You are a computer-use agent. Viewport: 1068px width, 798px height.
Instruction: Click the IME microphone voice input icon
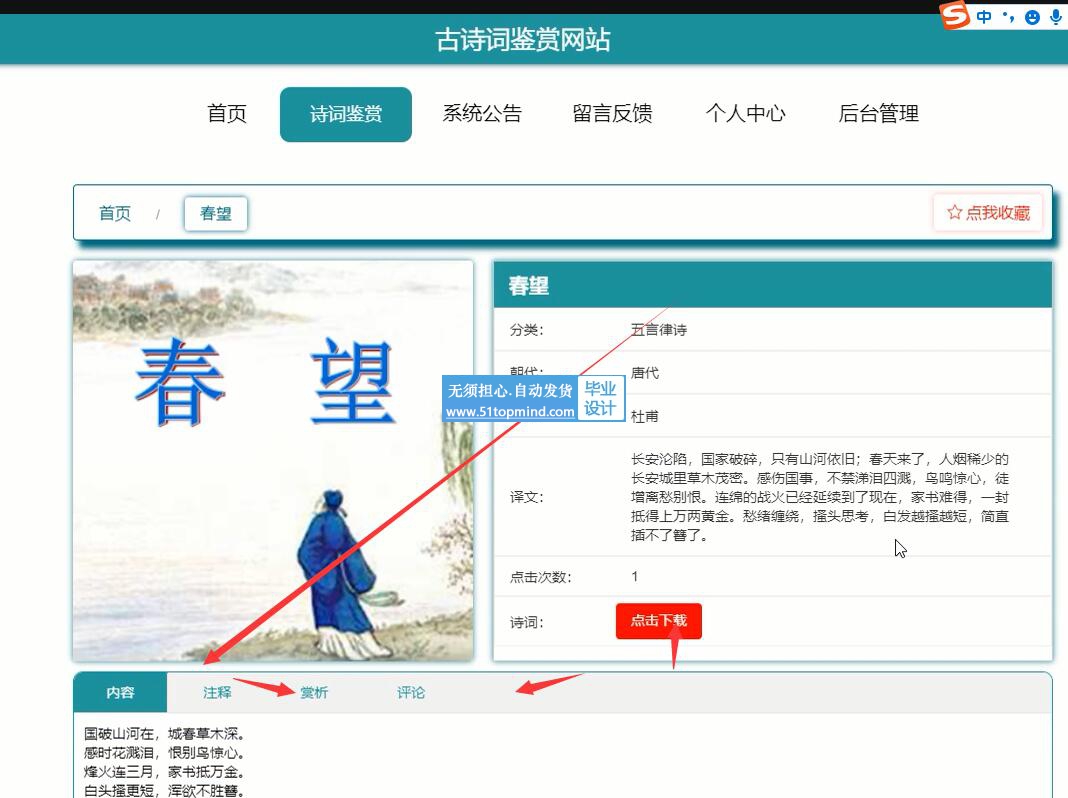coord(1056,17)
